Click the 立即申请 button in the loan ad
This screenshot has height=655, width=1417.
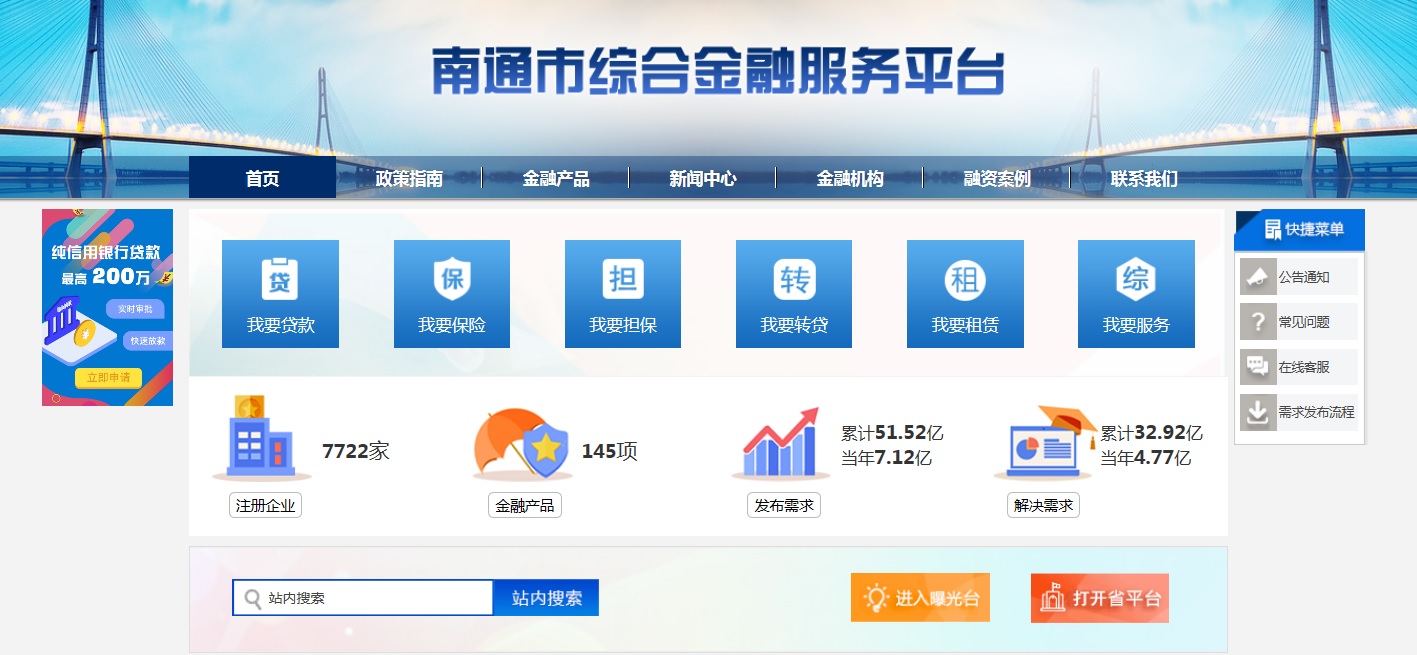(108, 378)
